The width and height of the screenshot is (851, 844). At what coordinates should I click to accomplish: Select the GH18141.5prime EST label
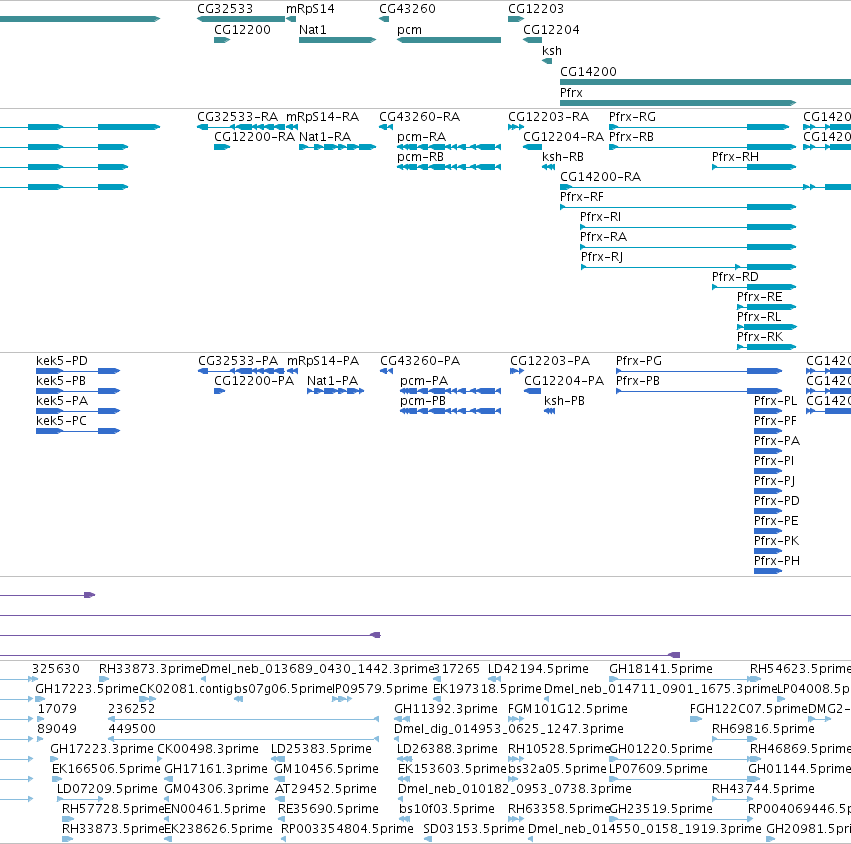pyautogui.click(x=661, y=669)
